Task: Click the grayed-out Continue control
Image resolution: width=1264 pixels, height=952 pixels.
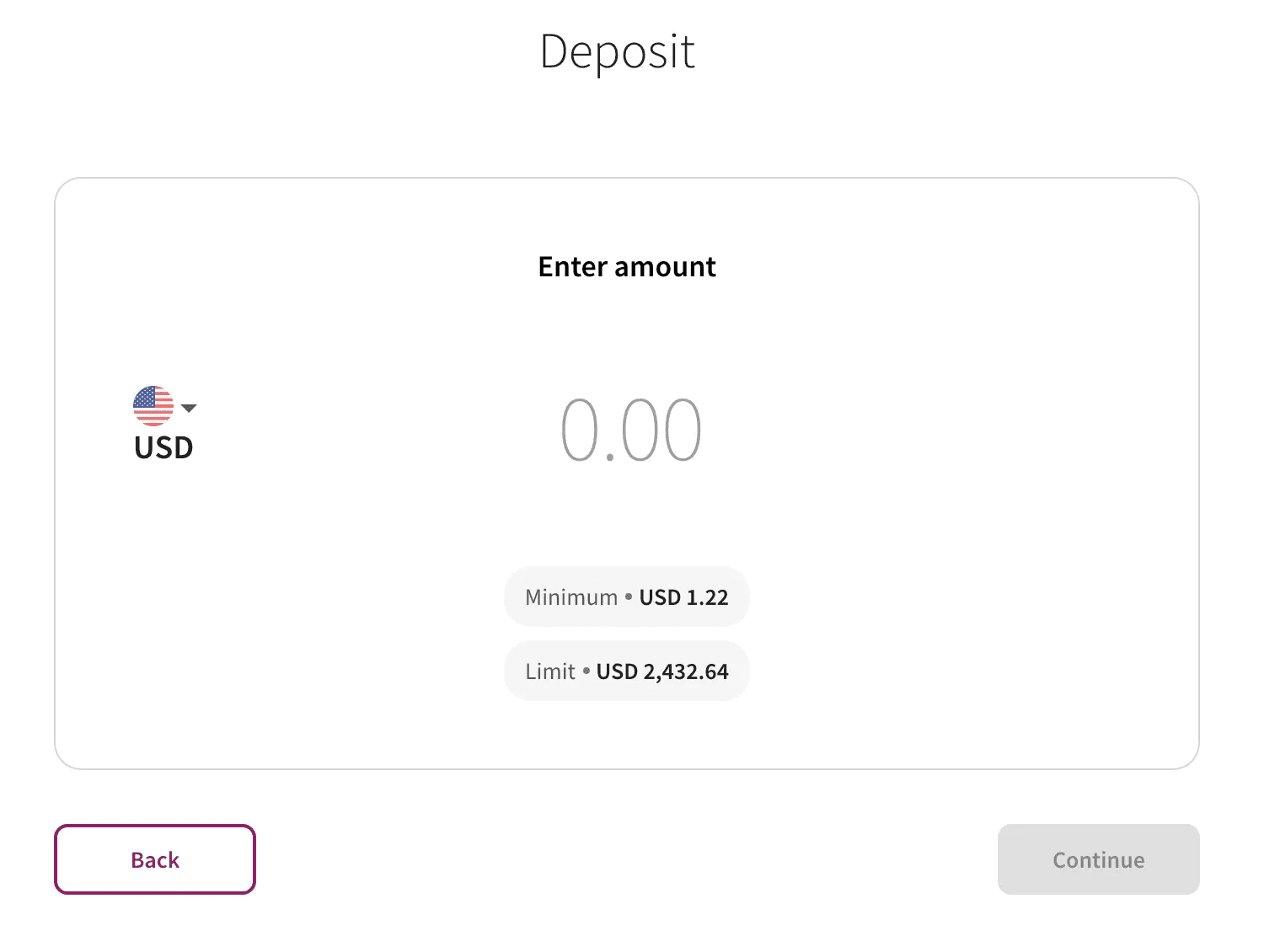Action: (1098, 859)
